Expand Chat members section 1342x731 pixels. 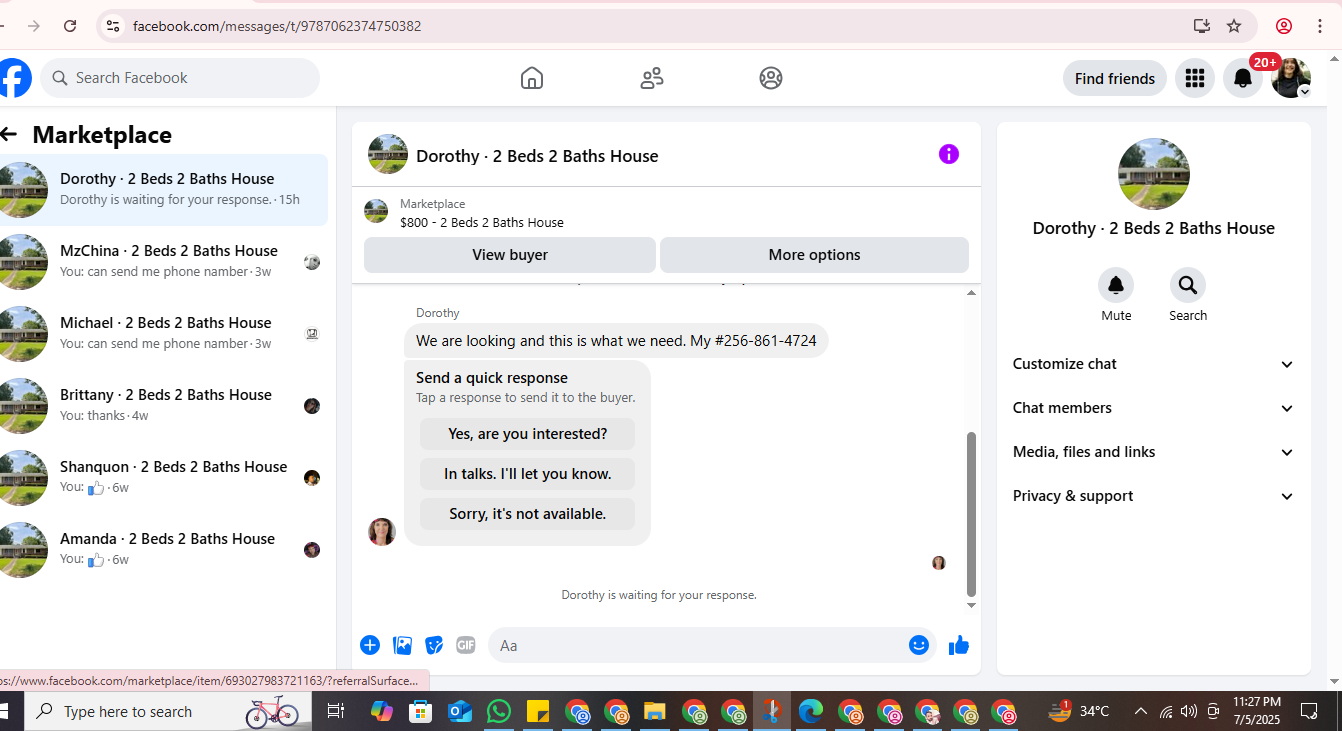[x=1154, y=408]
